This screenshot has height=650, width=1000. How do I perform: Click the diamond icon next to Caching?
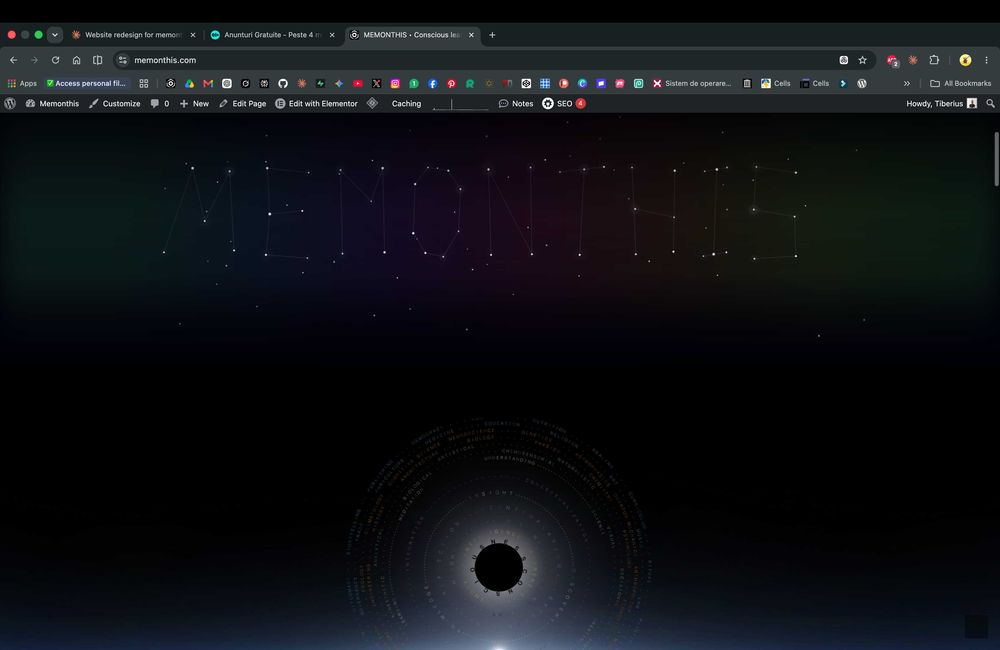(372, 103)
